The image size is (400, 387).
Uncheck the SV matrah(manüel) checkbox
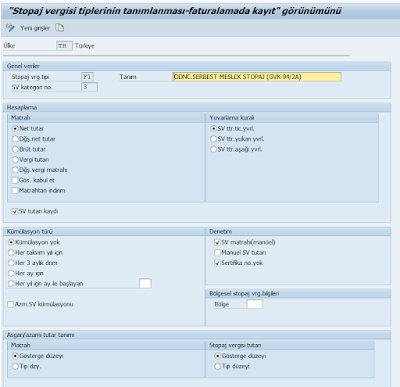tap(217, 242)
